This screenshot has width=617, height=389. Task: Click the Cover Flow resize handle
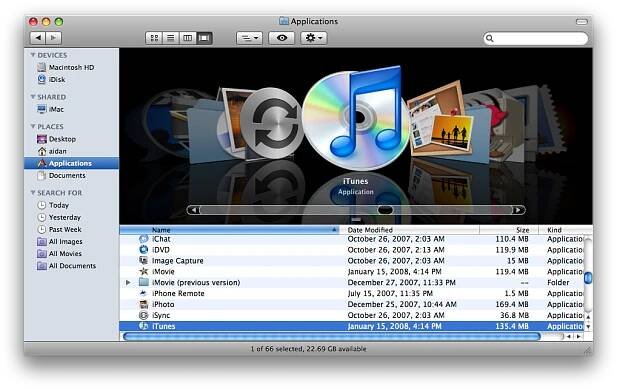click(x=356, y=219)
